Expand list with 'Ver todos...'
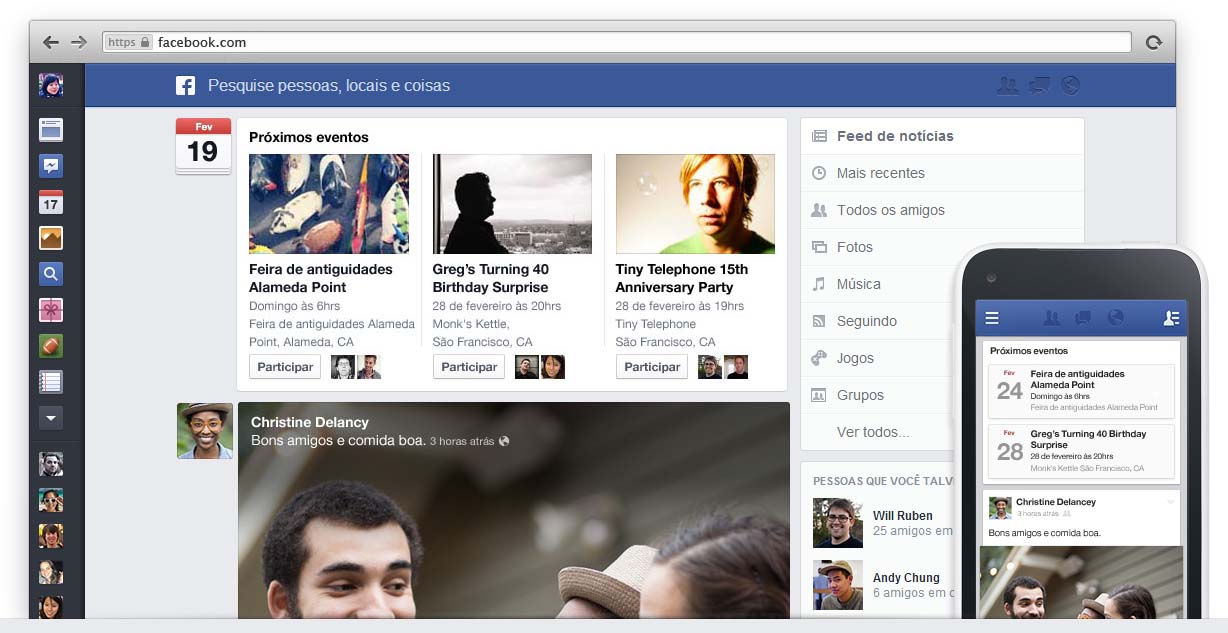 coord(873,432)
